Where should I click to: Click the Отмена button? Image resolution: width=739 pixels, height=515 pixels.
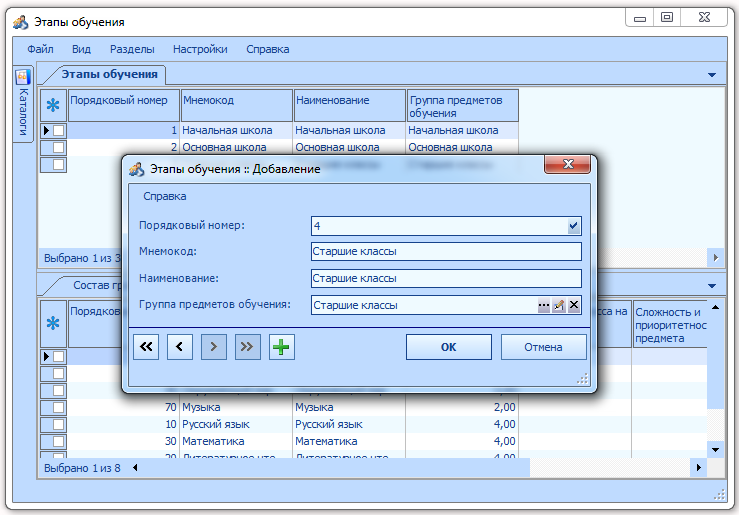(x=543, y=347)
